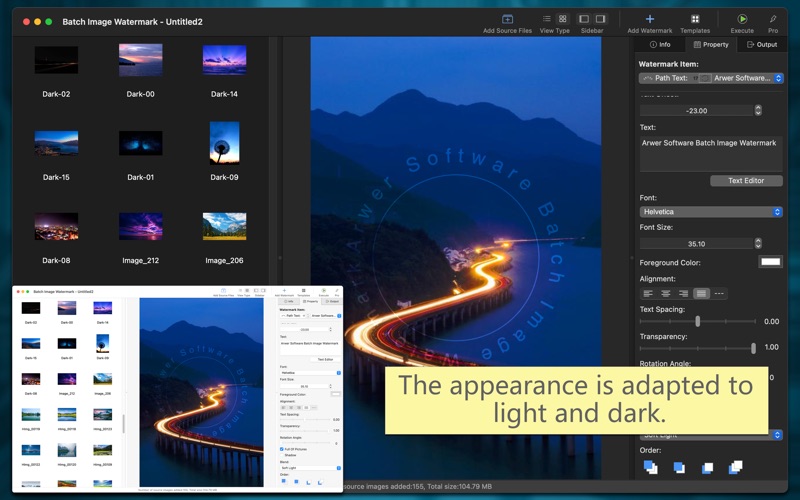Open the Soft Light blend dropdown in light-mode window

pos(310,468)
